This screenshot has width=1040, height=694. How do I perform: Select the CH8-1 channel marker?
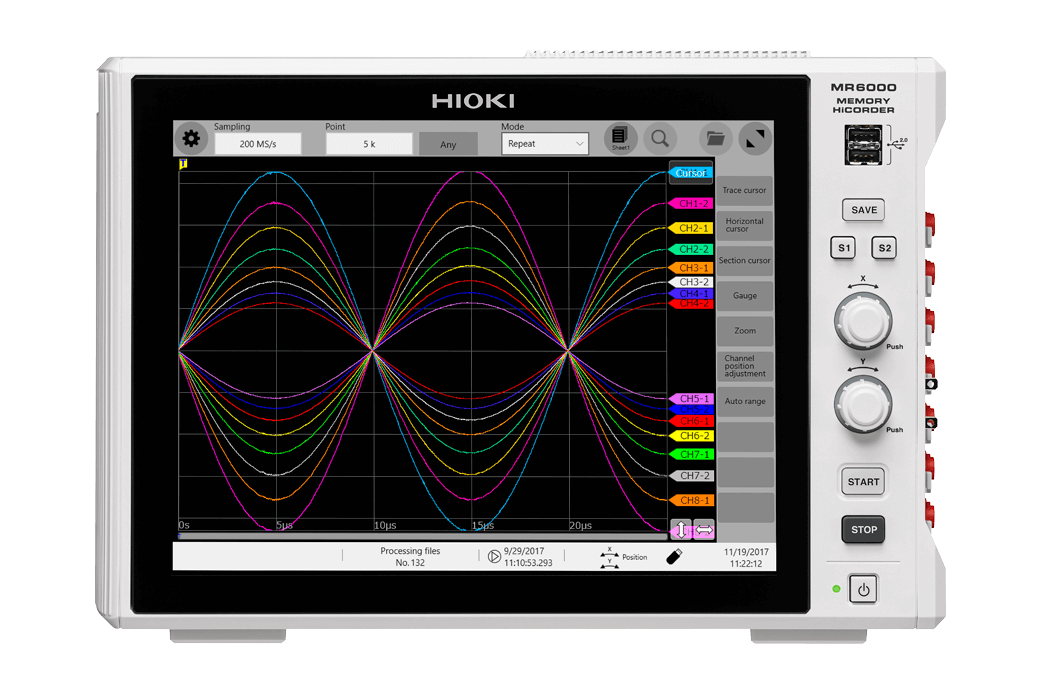[x=691, y=500]
